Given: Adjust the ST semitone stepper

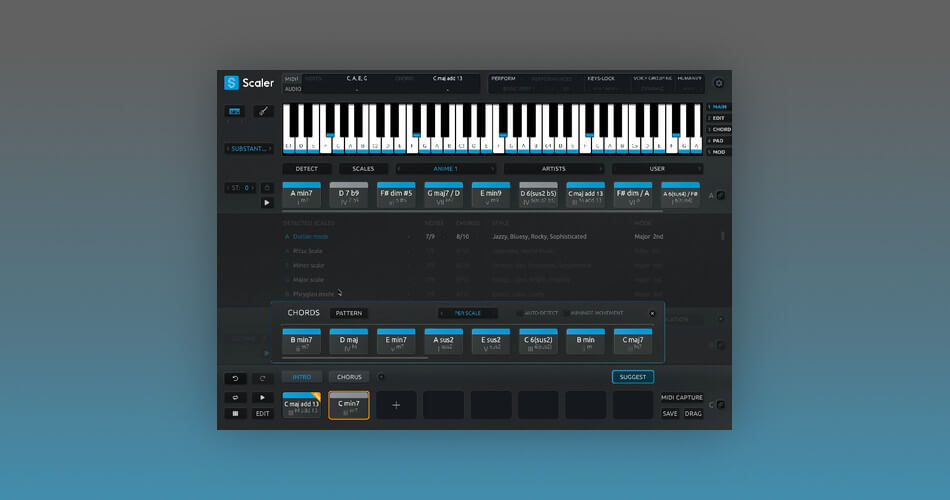Looking at the screenshot, I should [x=241, y=188].
